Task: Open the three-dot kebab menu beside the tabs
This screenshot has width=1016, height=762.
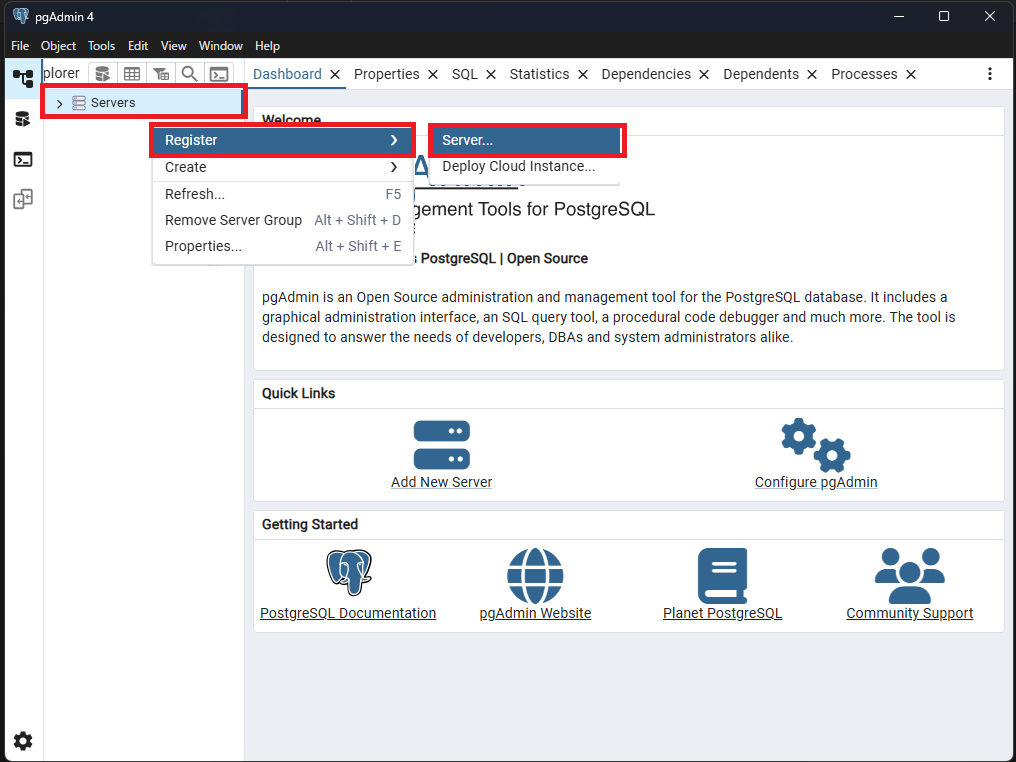Action: pyautogui.click(x=989, y=74)
